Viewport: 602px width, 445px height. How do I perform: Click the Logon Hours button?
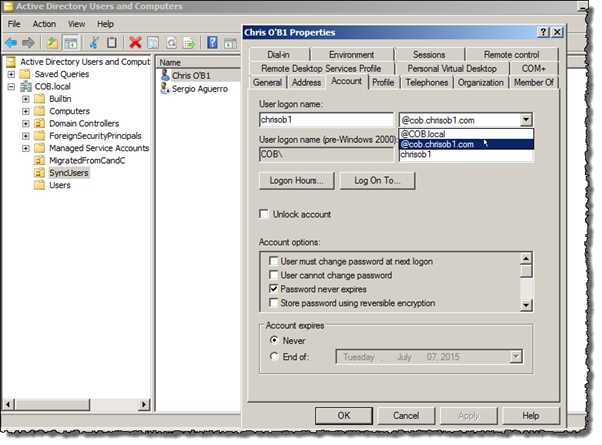[296, 180]
